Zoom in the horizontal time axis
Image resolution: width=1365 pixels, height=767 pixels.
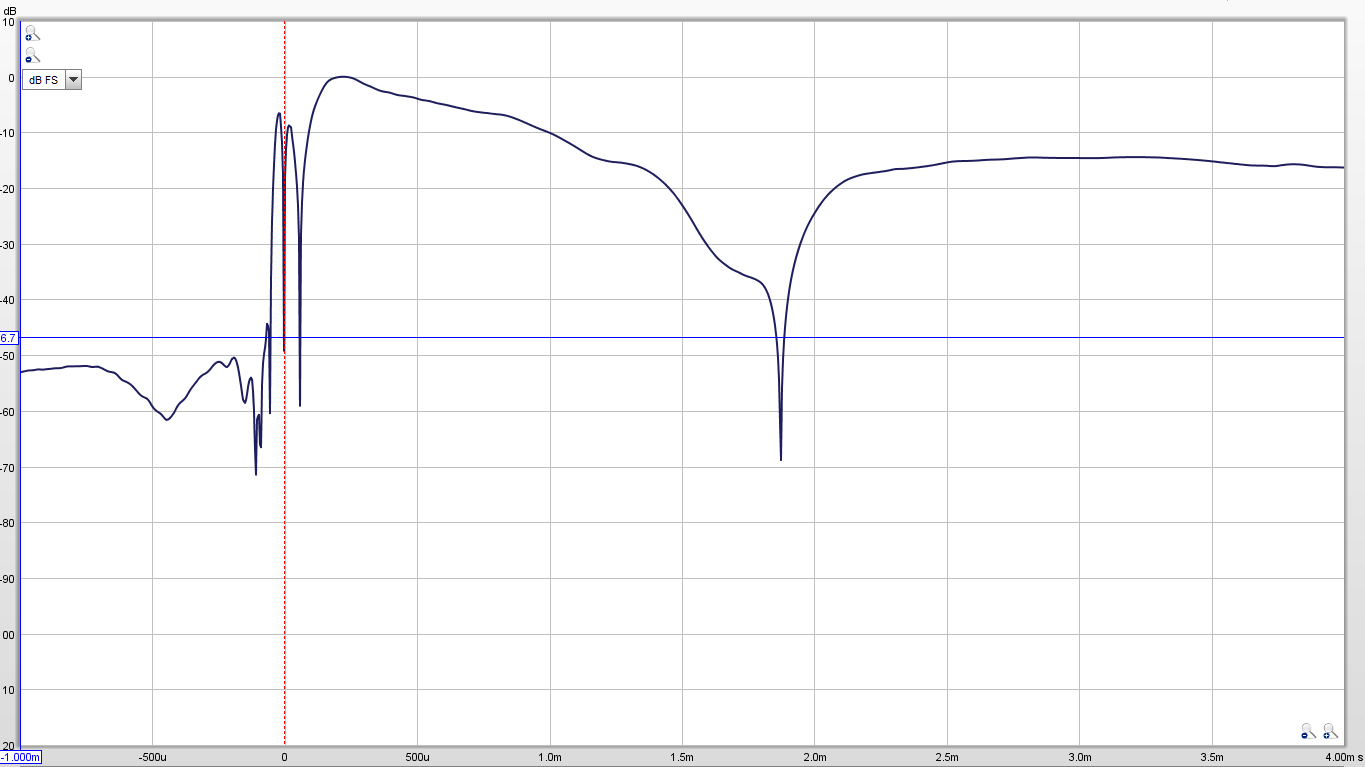(x=1330, y=732)
